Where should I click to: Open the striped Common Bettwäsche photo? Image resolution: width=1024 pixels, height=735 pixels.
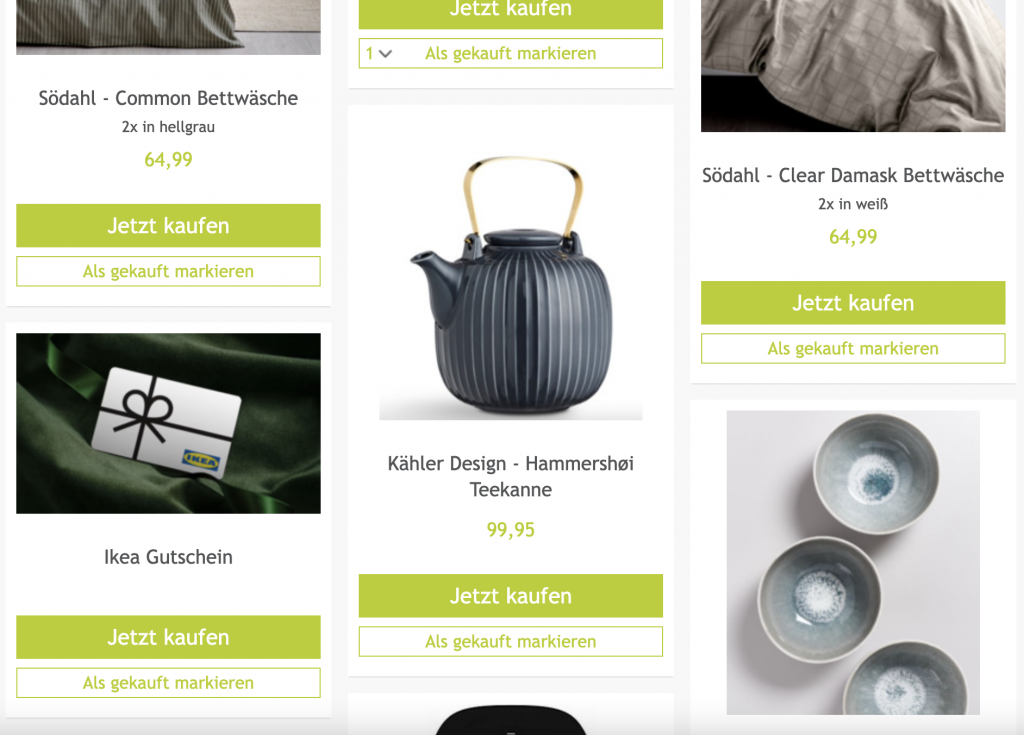pos(168,27)
